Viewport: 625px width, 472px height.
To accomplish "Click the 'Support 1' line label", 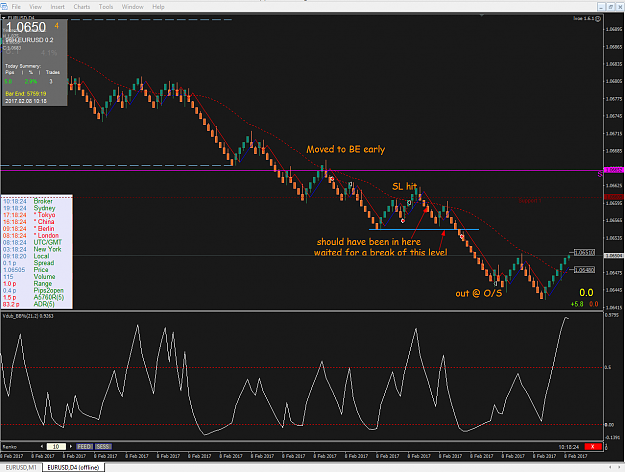I will point(530,201).
